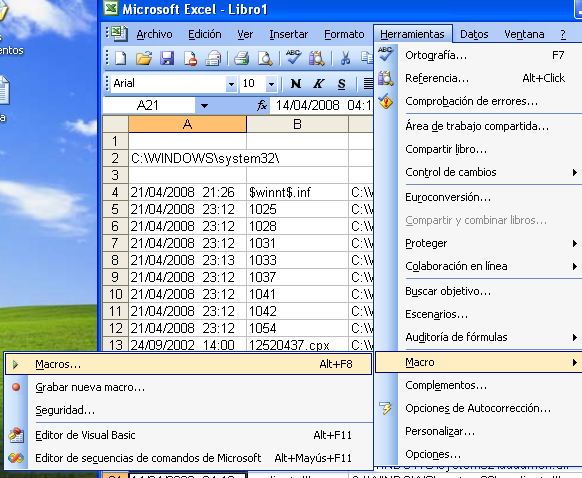Open the Ver menu
582x478 pixels.
pos(245,34)
